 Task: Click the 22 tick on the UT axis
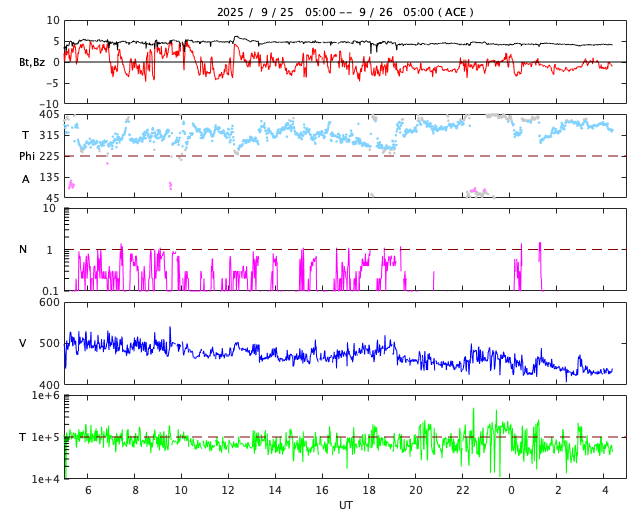pyautogui.click(x=463, y=490)
